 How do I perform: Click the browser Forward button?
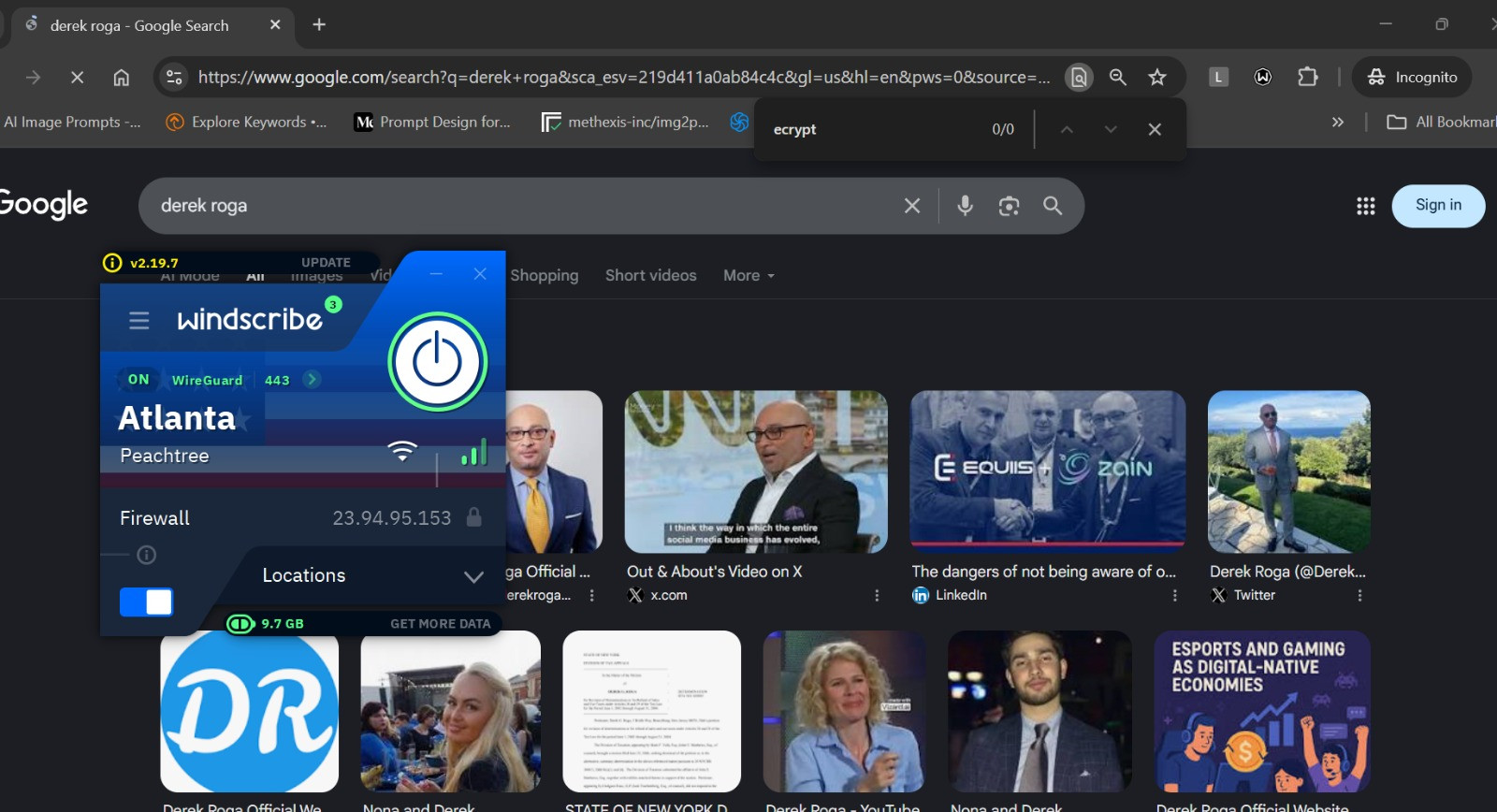click(34, 77)
